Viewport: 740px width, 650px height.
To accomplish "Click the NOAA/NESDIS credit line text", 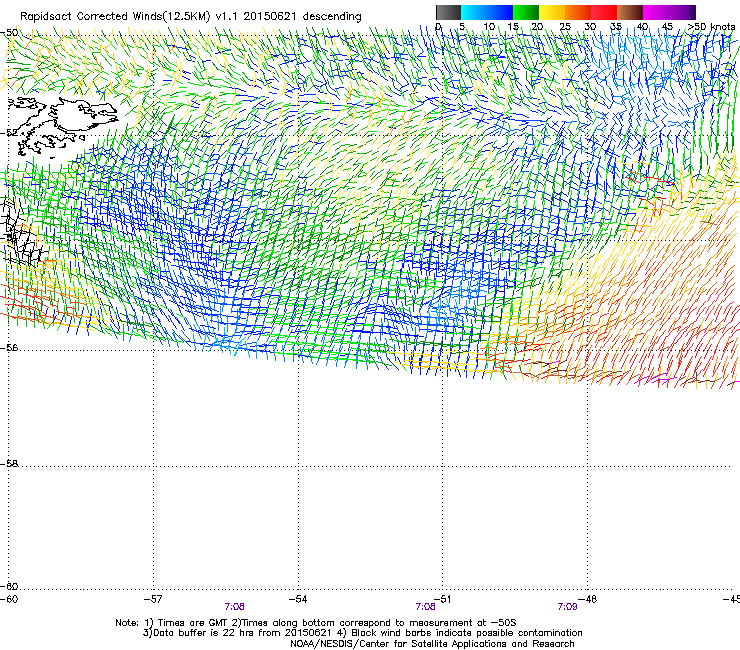I will click(x=432, y=643).
